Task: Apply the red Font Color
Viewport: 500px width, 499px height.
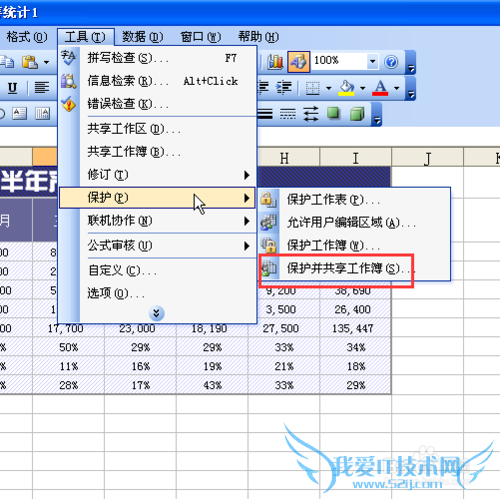Action: click(x=380, y=88)
